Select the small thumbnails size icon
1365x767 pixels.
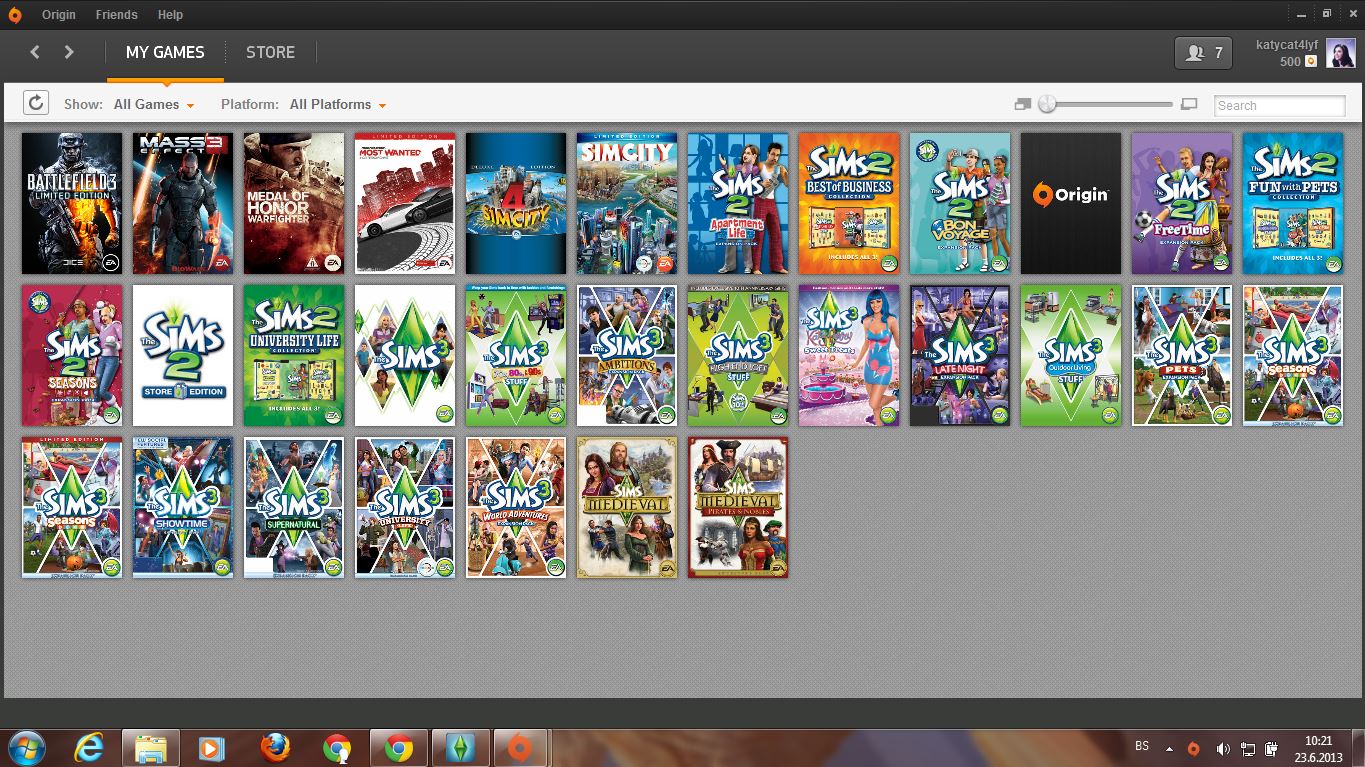[1022, 104]
